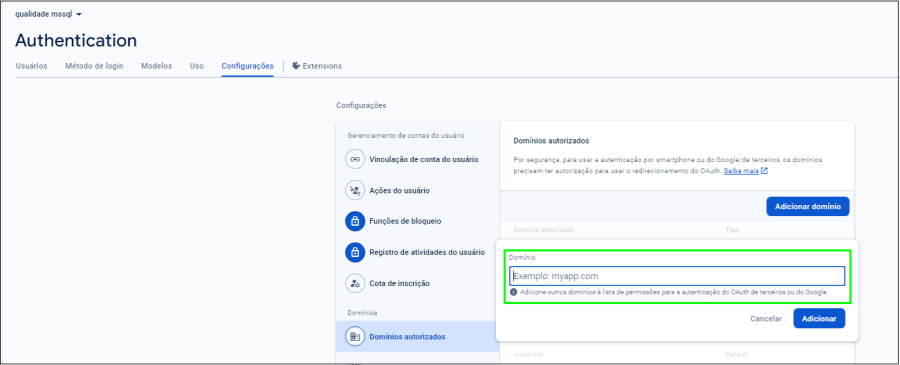Click the Domínio autorizado column header

544,230
